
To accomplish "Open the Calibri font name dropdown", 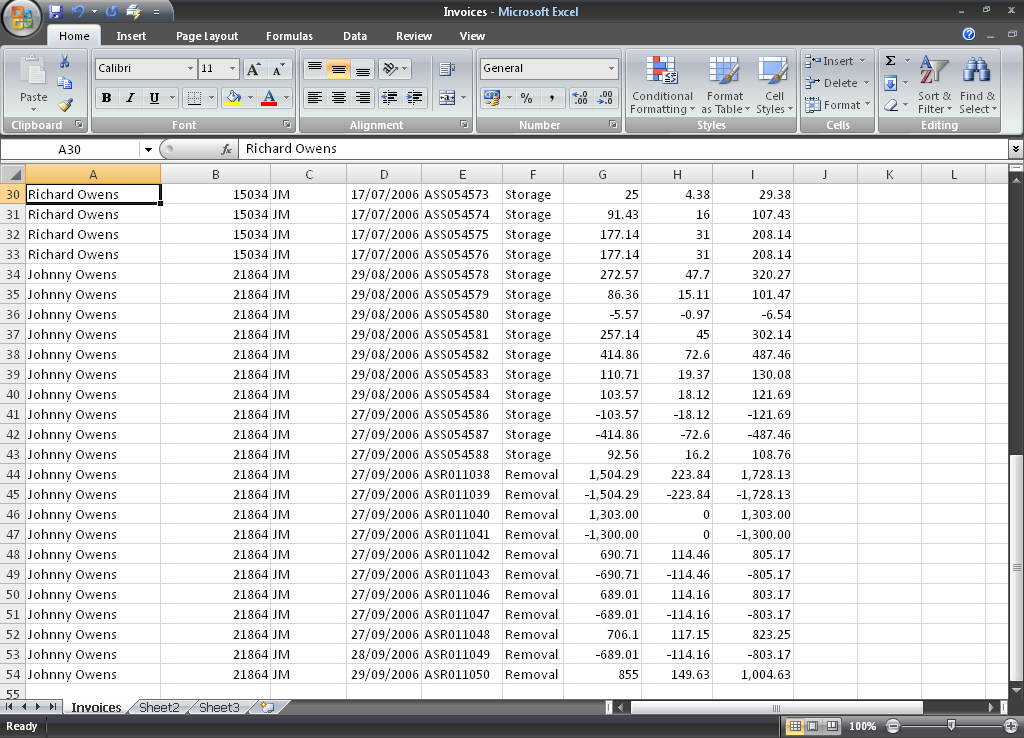I will tap(190, 69).
